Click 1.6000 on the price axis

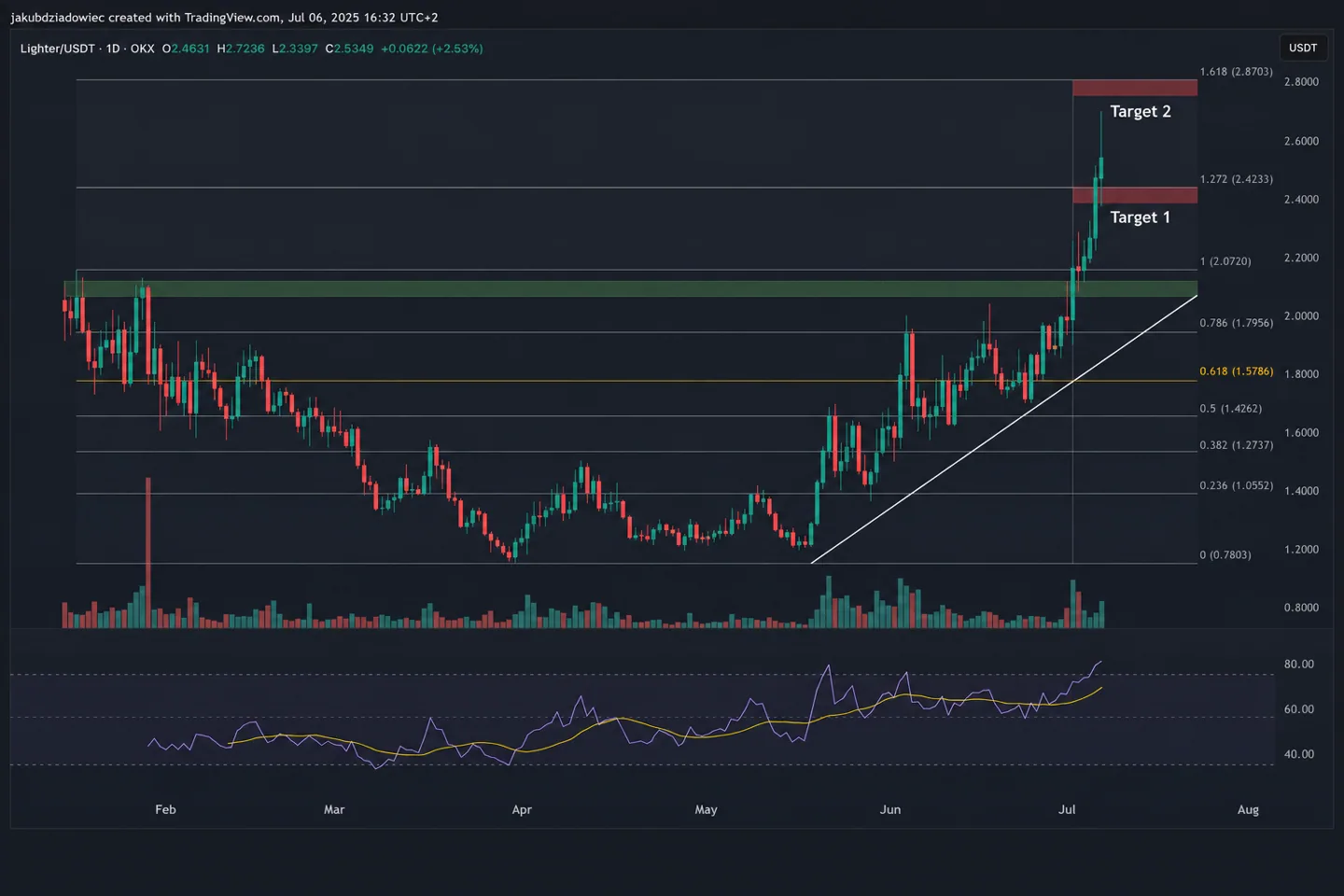point(1302,433)
